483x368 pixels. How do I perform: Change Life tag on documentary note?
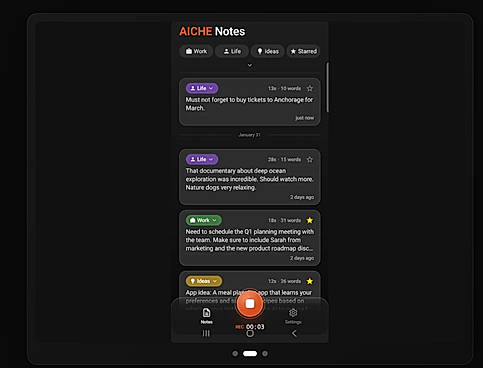[x=202, y=159]
